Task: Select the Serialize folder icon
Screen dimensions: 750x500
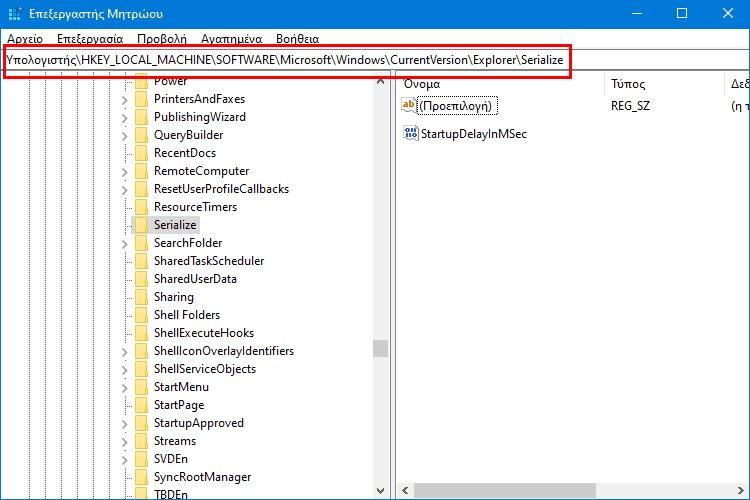Action: [x=141, y=225]
